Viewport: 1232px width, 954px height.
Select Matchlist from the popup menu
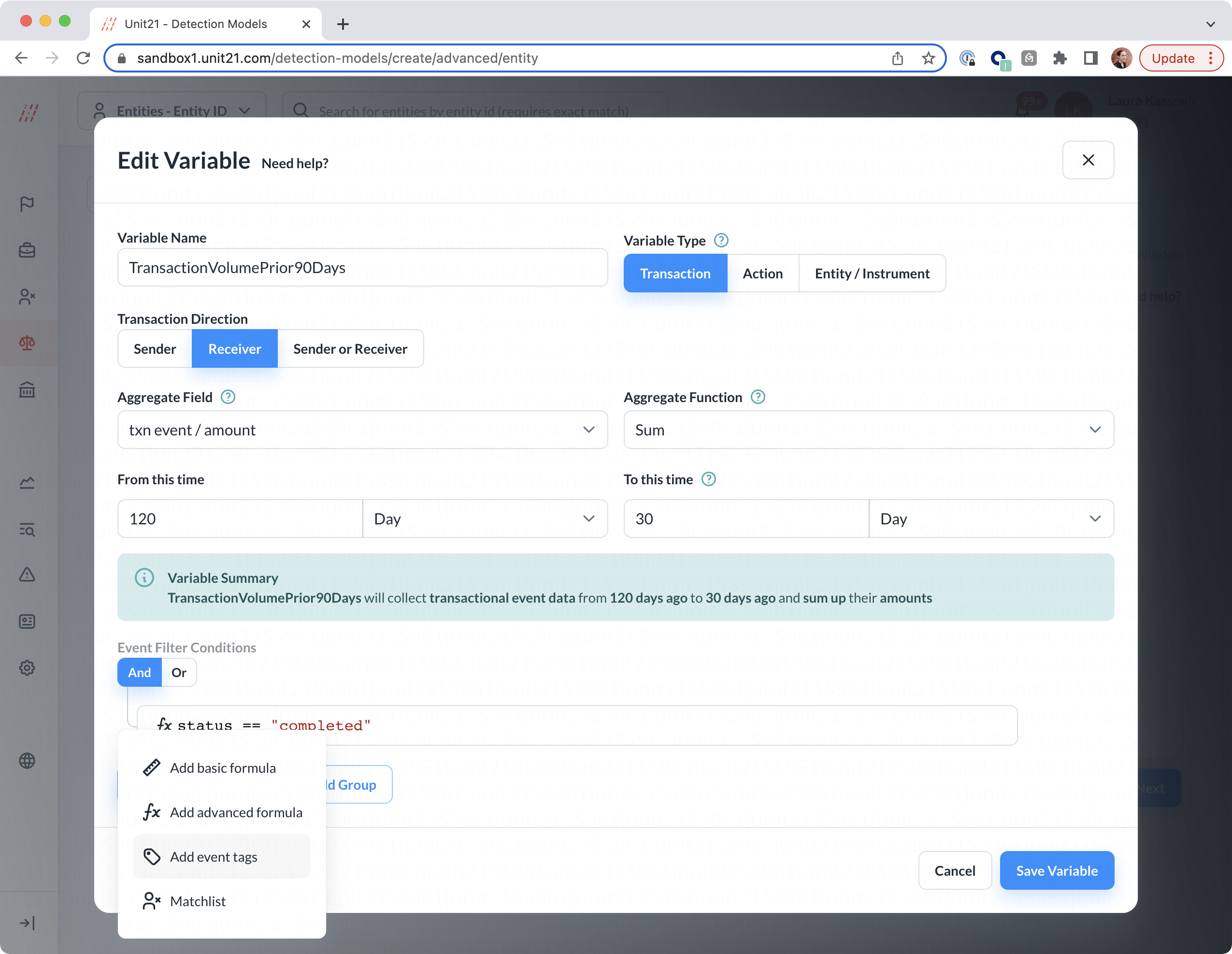coord(198,901)
